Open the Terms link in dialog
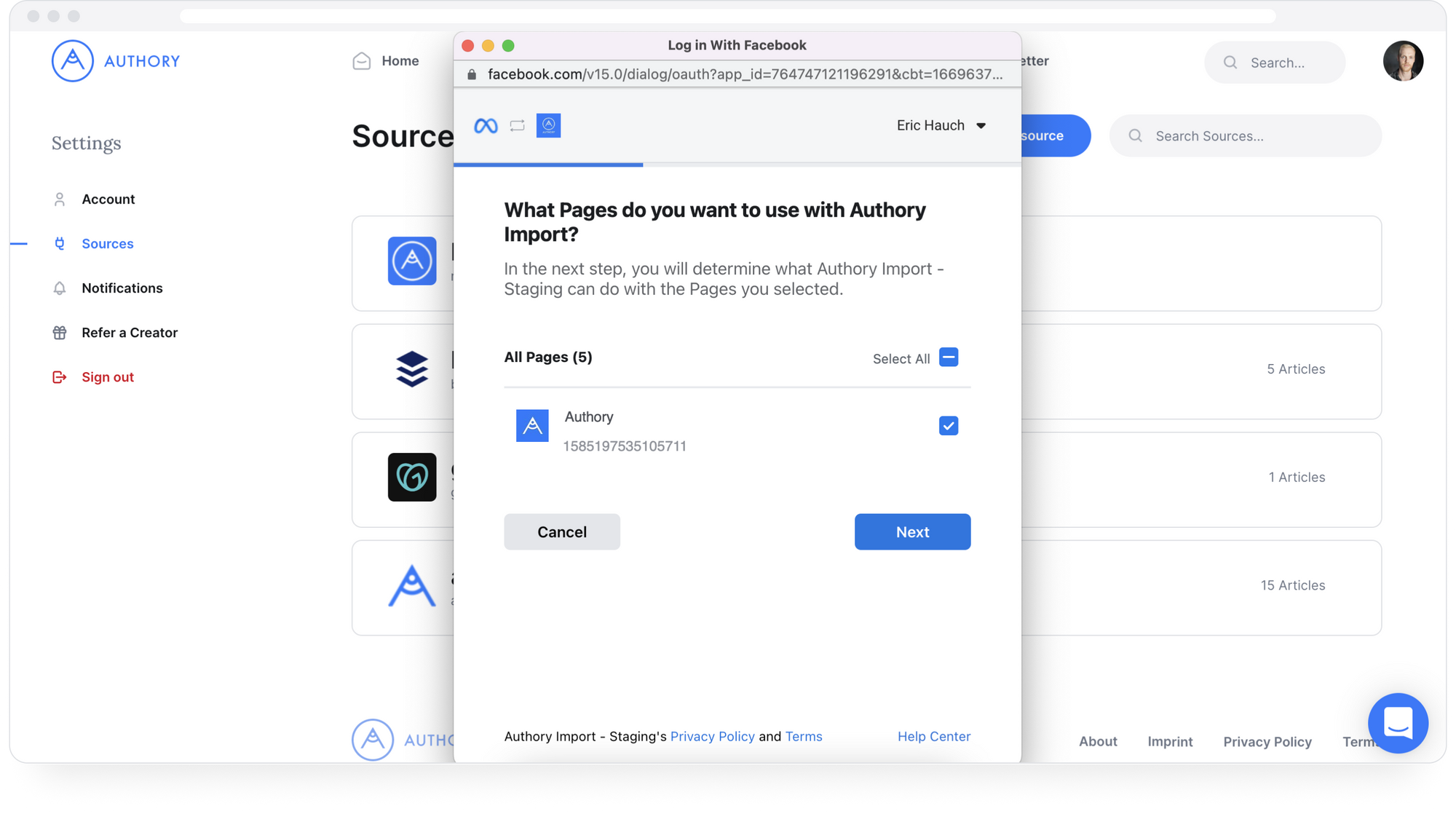Viewport: 1456px width, 814px height. (804, 737)
